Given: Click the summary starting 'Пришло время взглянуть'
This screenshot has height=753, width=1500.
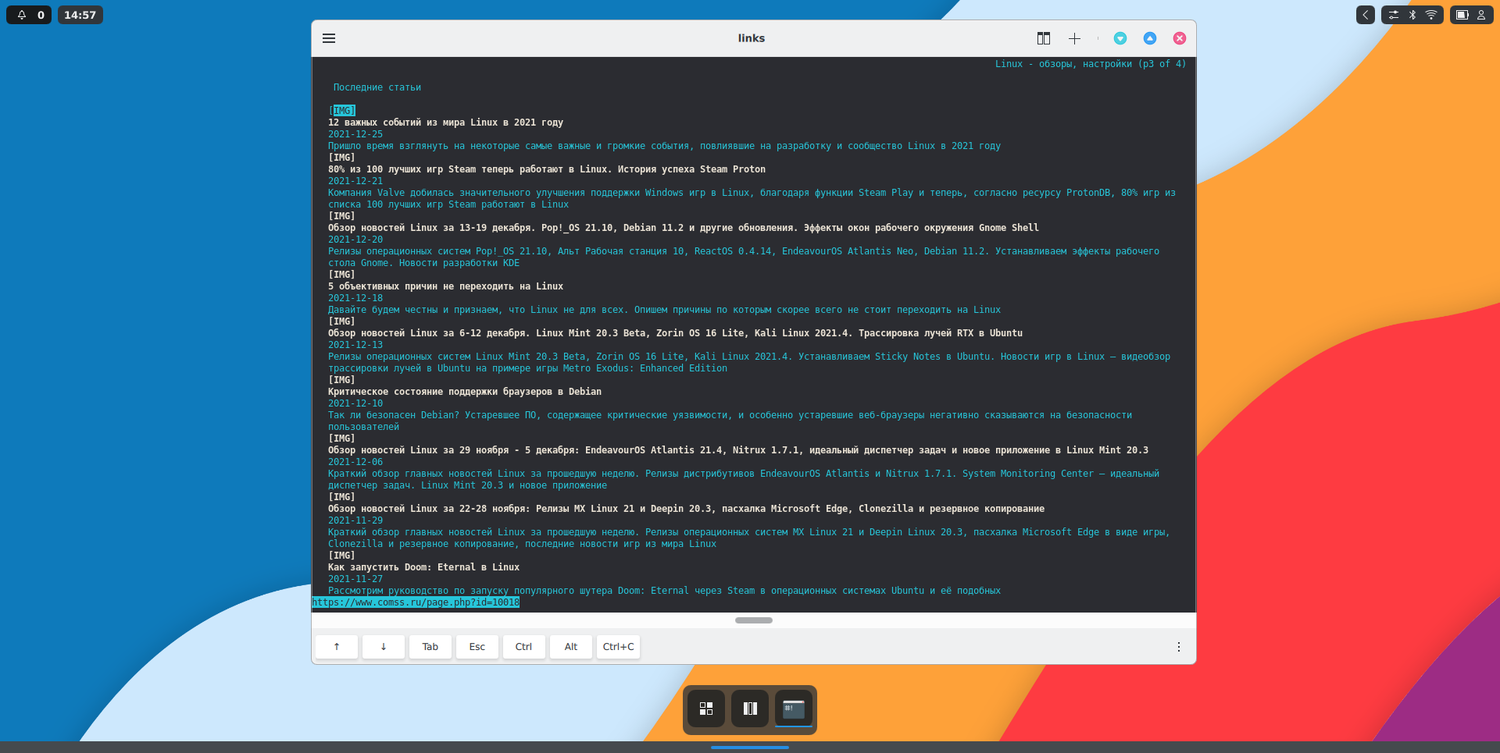Looking at the screenshot, I should [664, 146].
